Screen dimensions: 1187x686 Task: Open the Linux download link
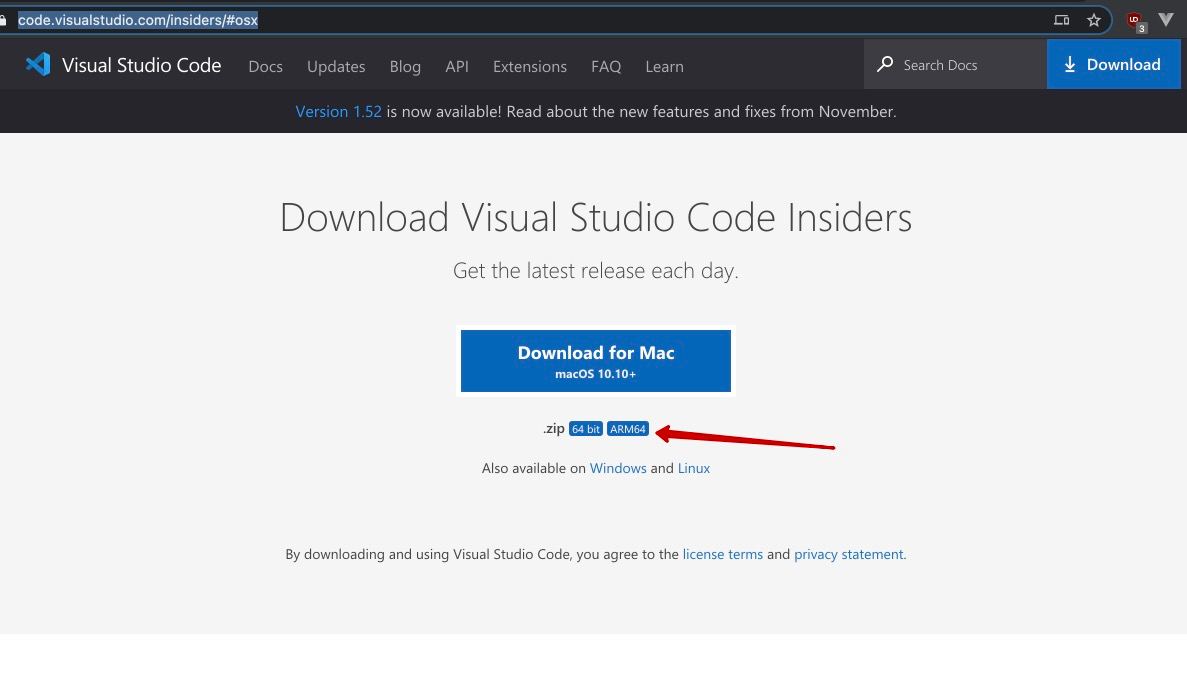693,468
